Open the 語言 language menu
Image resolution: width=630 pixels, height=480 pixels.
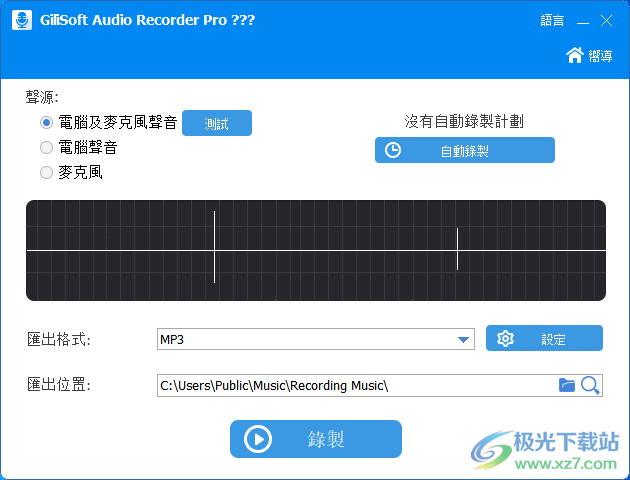552,20
